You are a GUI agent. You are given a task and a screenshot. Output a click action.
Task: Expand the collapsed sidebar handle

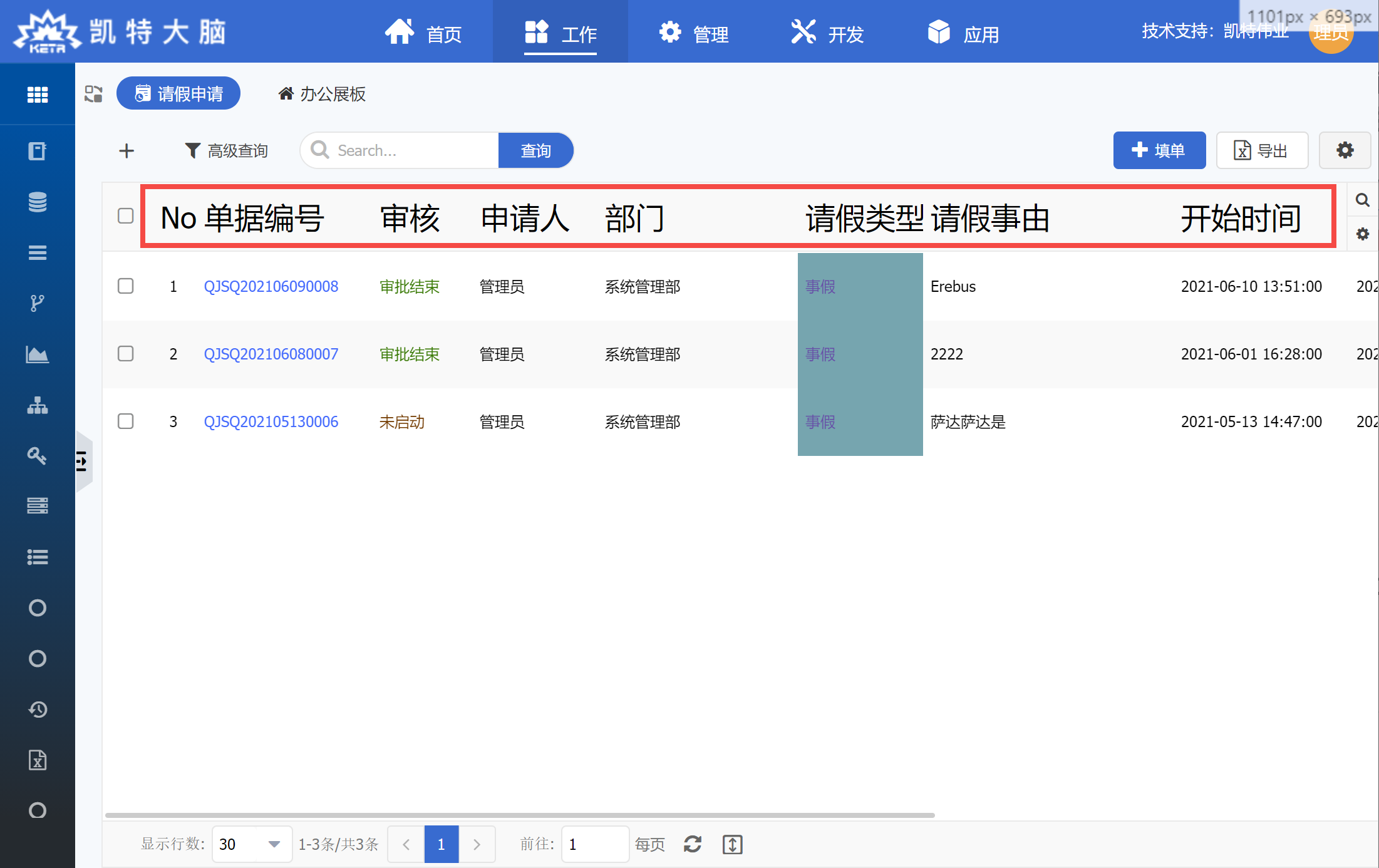83,462
